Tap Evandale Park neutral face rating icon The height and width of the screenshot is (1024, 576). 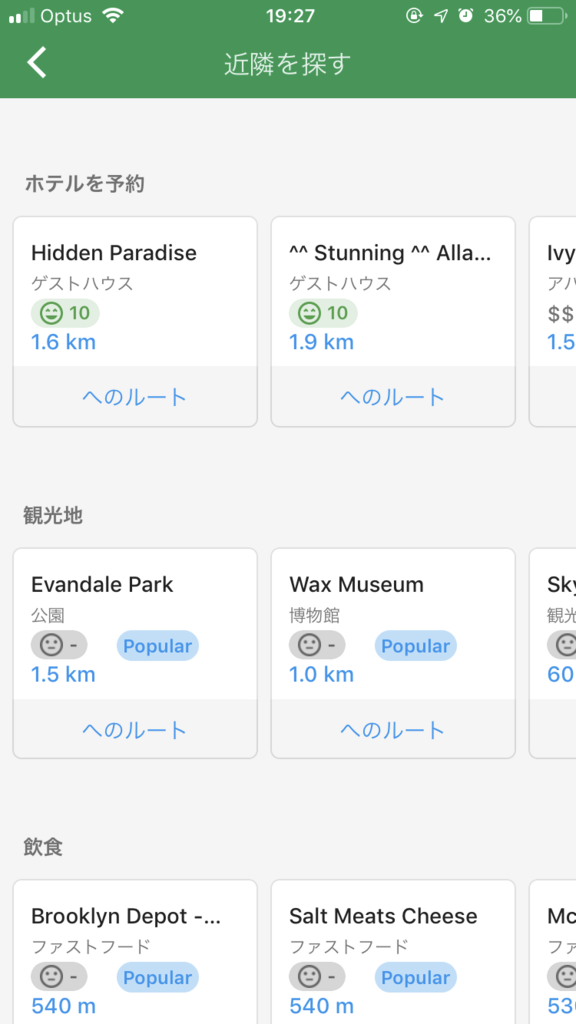coord(51,645)
